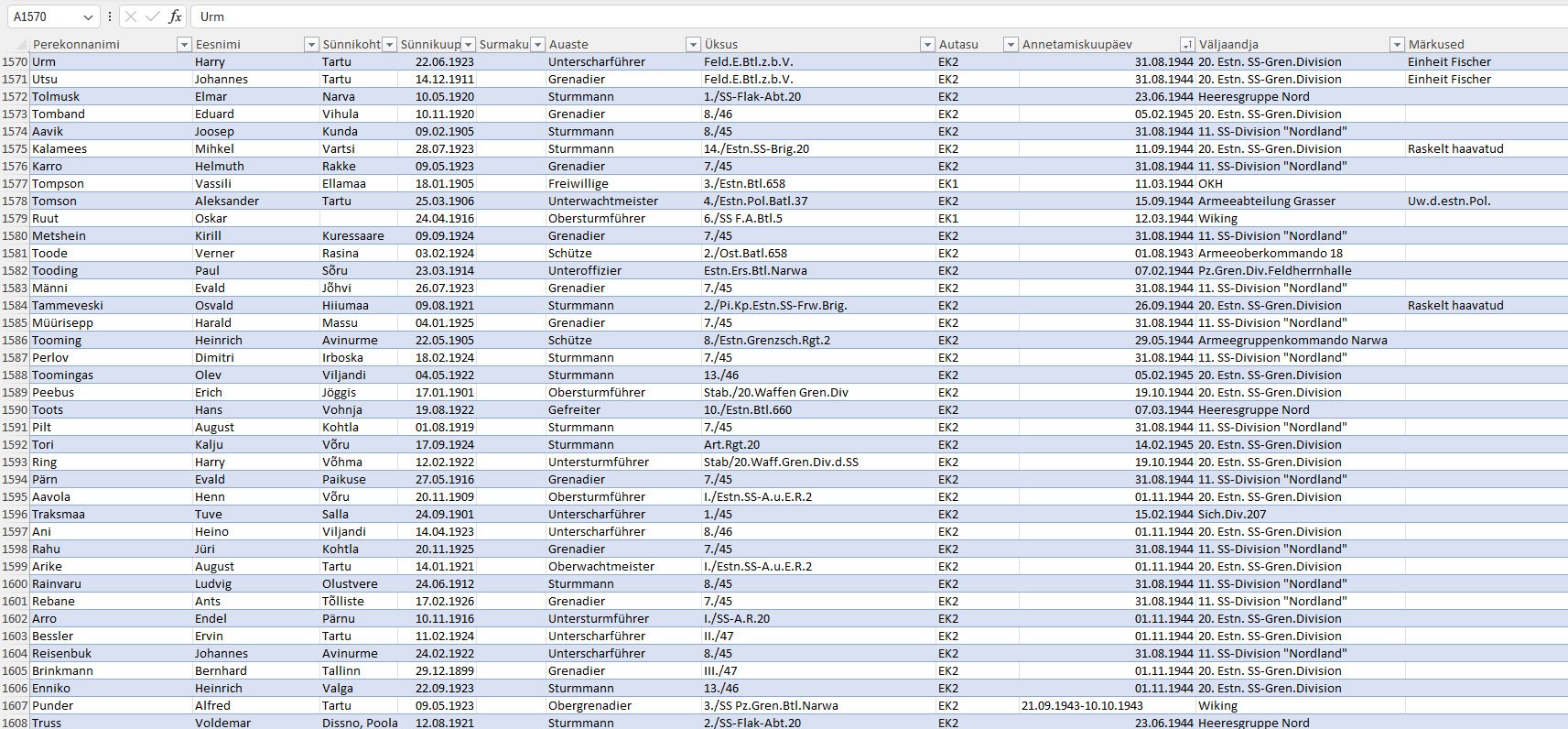This screenshot has width=1568, height=729.
Task: Click the Select All corner triangle
Action: pos(16,44)
